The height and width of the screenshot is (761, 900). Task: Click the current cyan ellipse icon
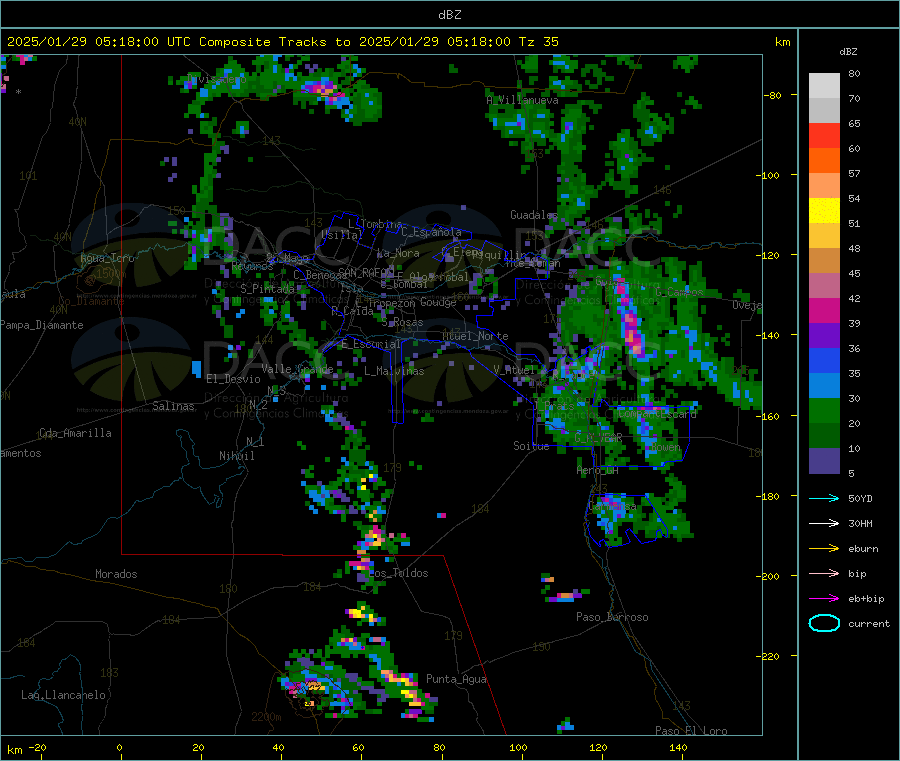click(824, 623)
